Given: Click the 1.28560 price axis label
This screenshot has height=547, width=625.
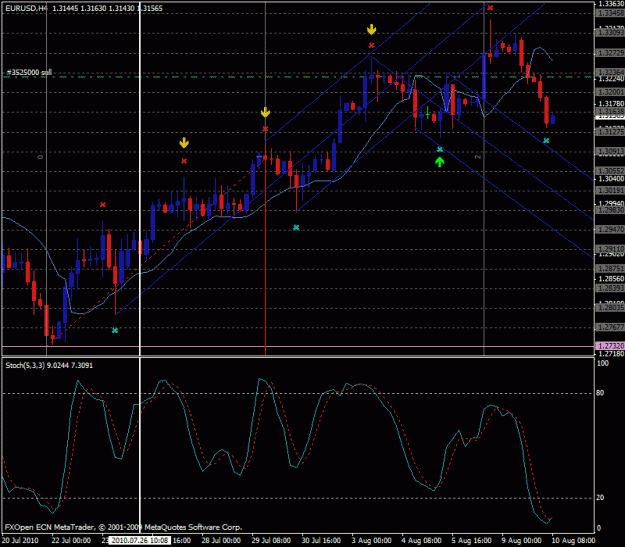Looking at the screenshot, I should [x=611, y=279].
